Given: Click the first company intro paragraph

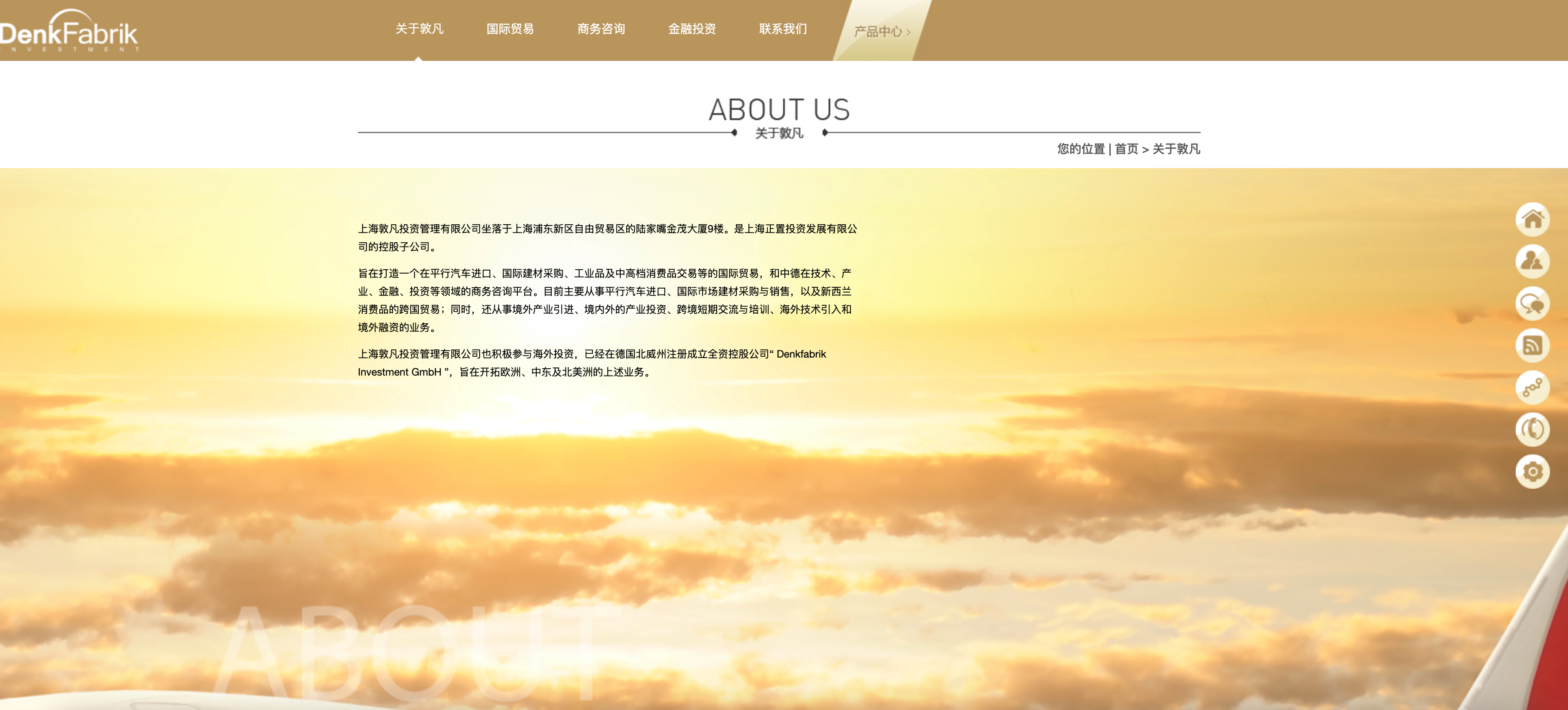Looking at the screenshot, I should [607, 238].
